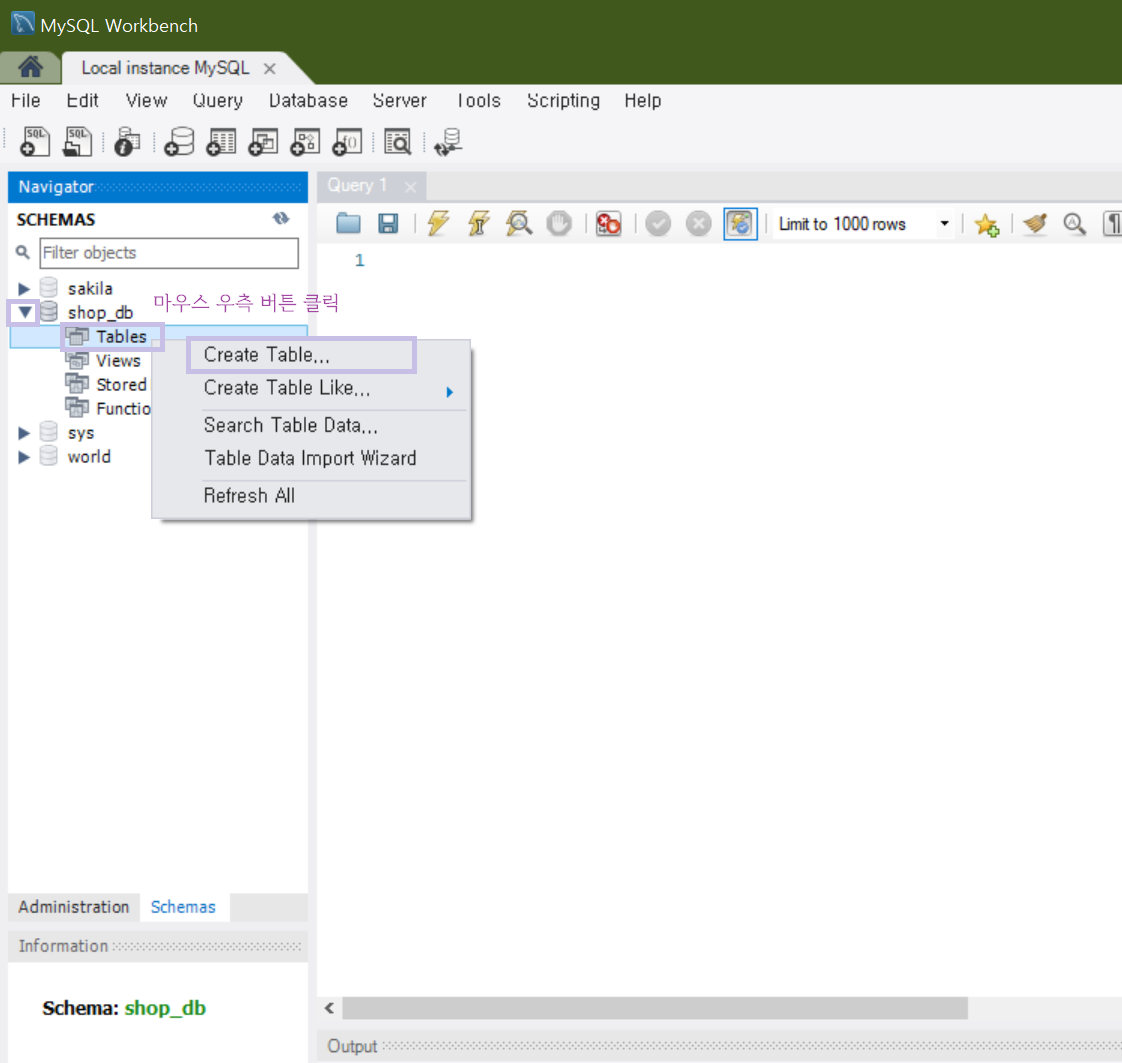Image resolution: width=1122 pixels, height=1063 pixels.
Task: Create a new table toolbar icon
Action: coord(221,142)
